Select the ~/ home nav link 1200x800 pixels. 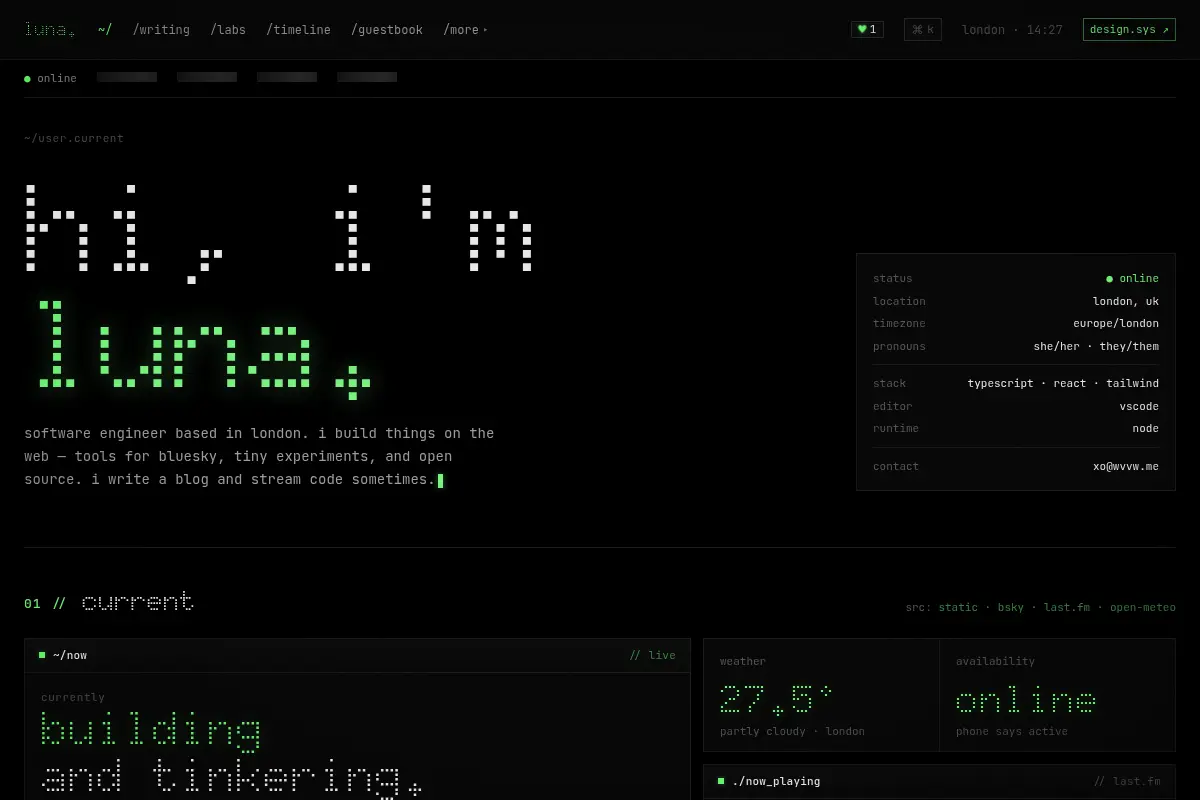(x=105, y=30)
